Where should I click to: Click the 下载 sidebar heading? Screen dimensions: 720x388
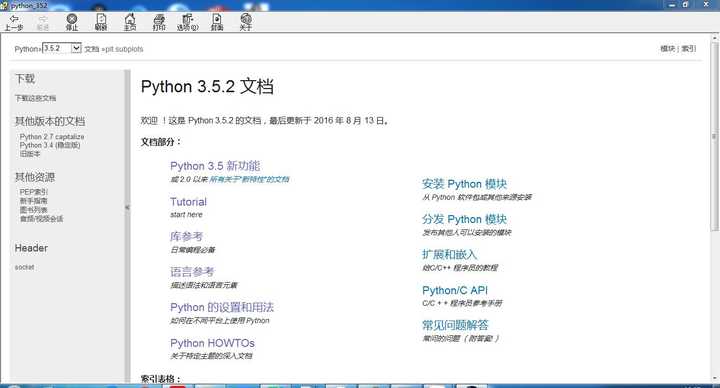(x=25, y=79)
